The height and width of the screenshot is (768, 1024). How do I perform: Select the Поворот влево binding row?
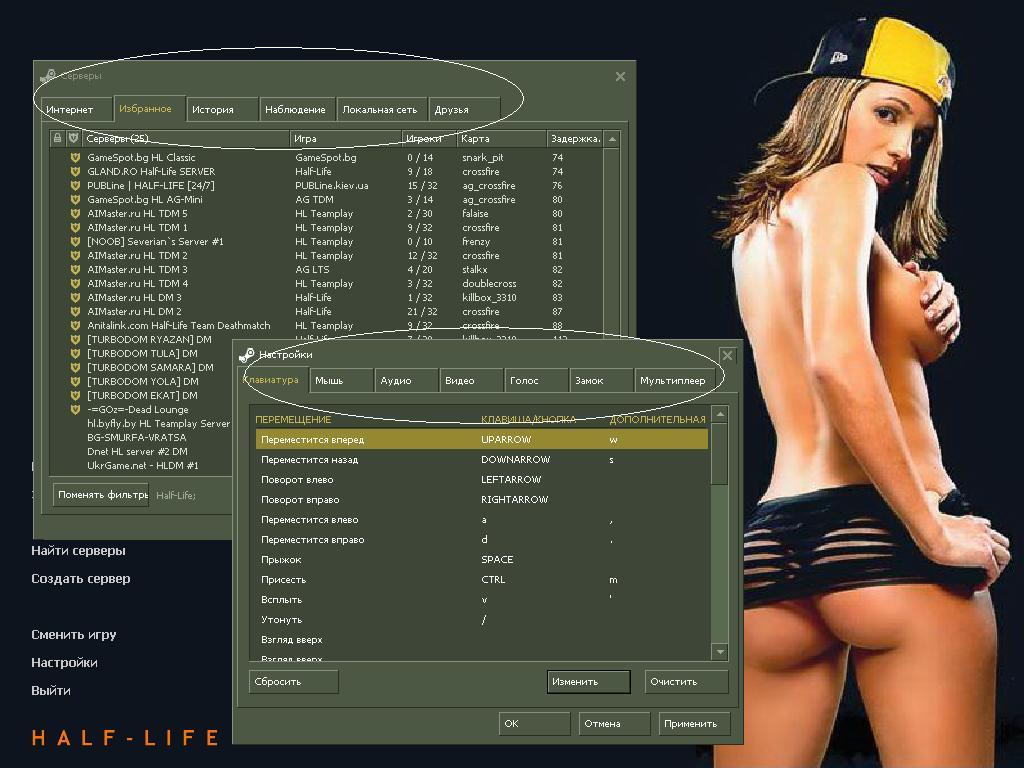click(x=482, y=479)
